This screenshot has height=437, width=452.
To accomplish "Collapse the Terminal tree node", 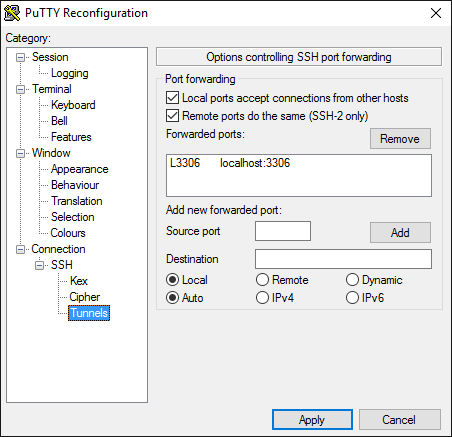I will pyautogui.click(x=20, y=89).
